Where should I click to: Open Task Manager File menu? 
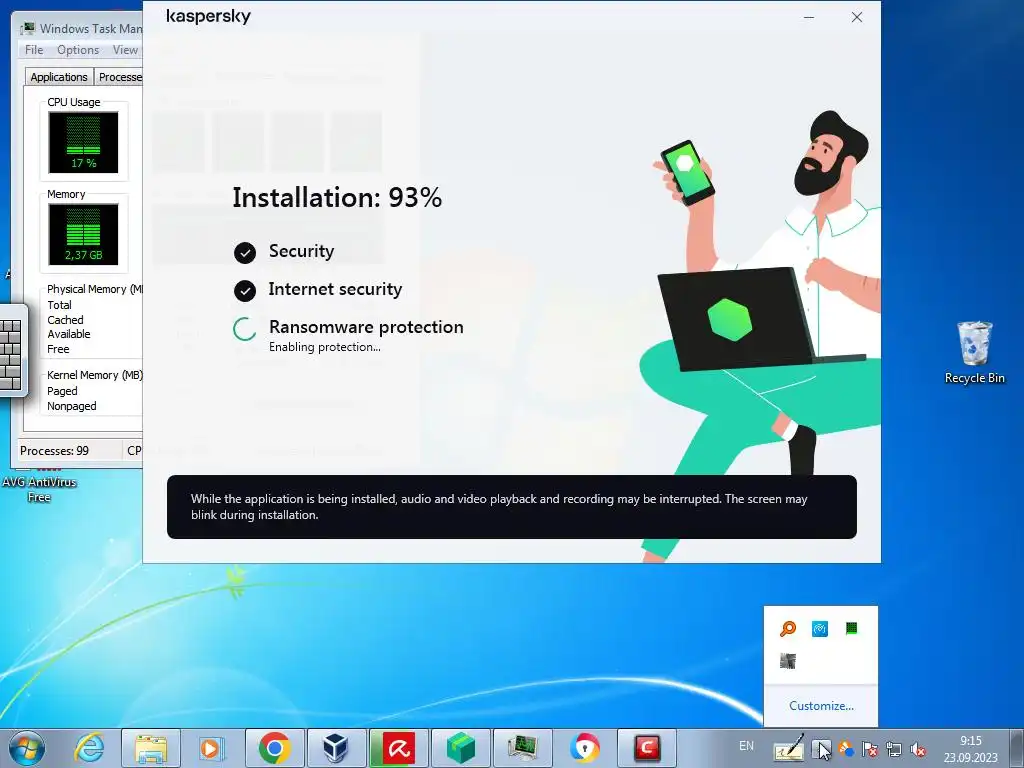click(x=34, y=50)
